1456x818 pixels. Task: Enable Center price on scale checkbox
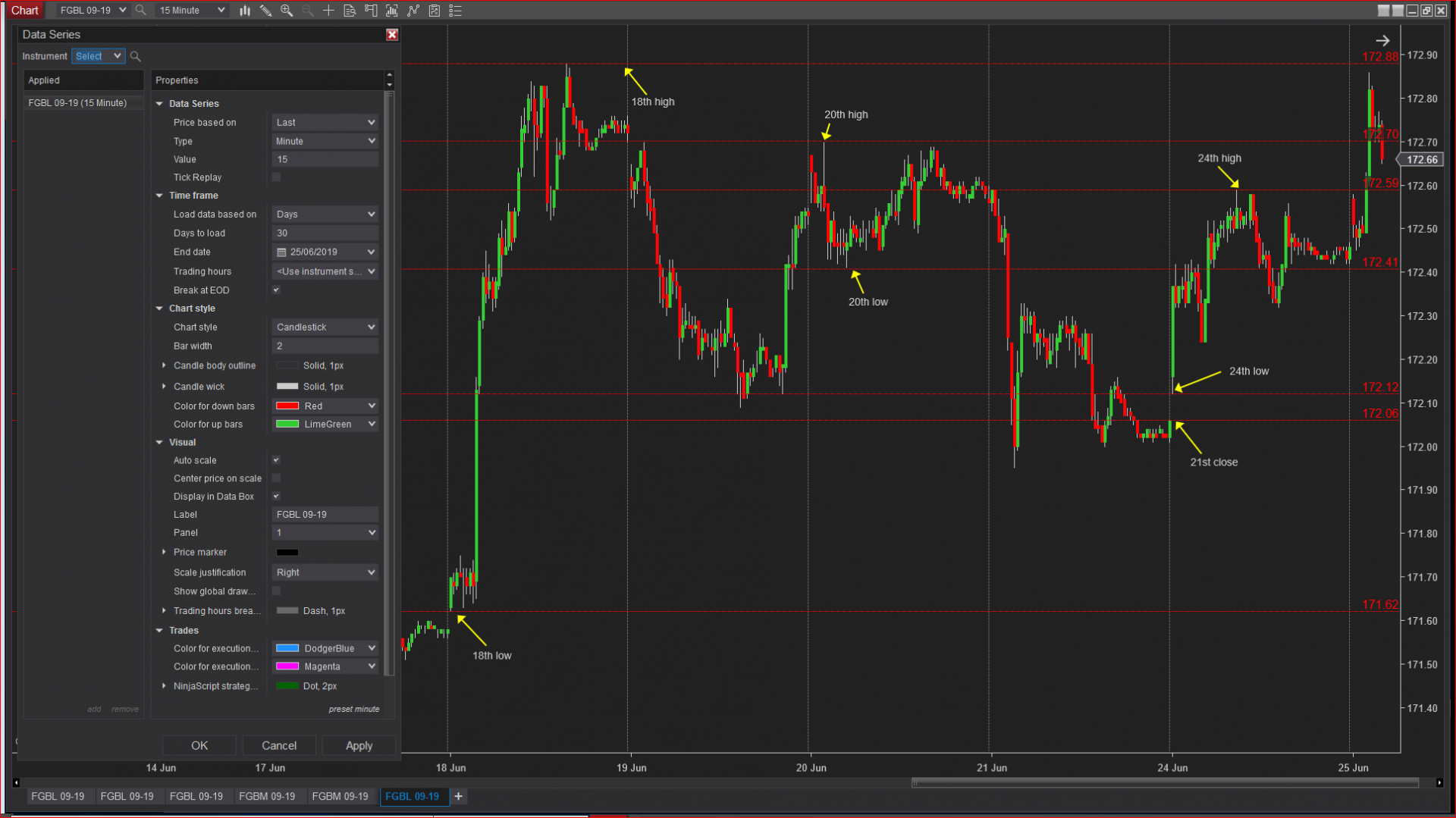[x=277, y=478]
